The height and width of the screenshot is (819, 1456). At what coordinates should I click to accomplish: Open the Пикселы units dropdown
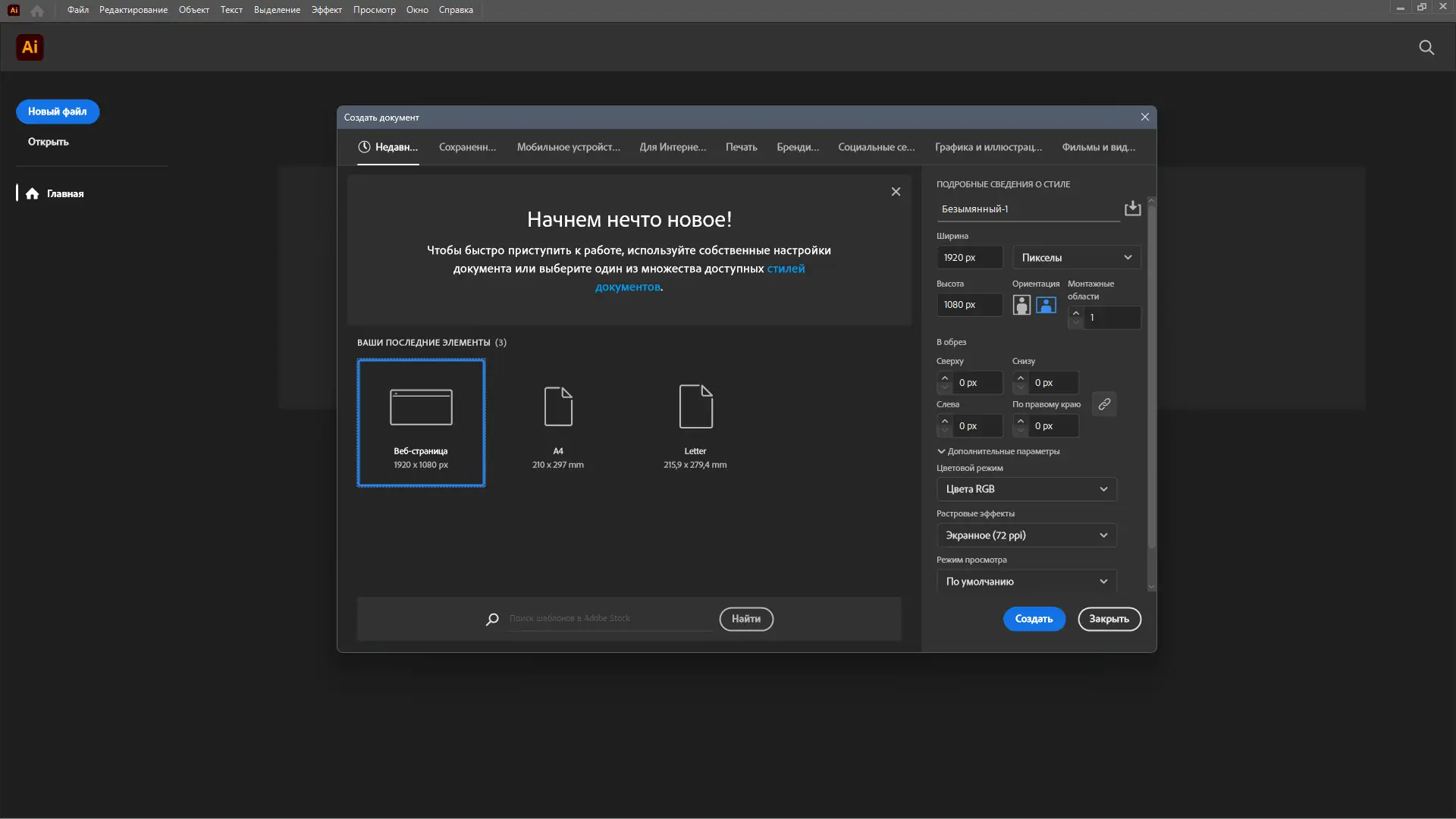pos(1076,258)
